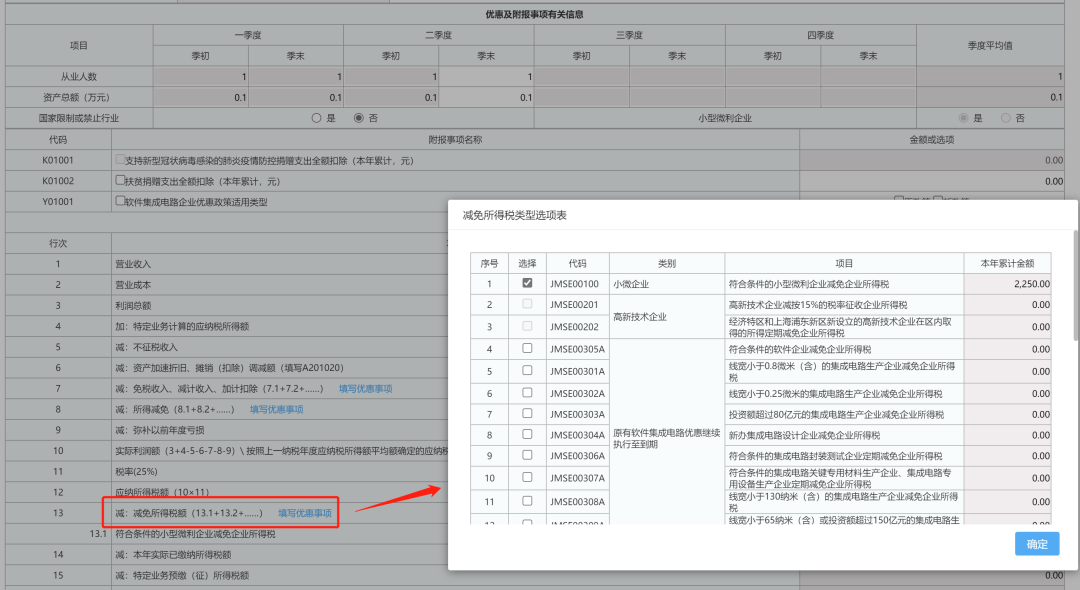
Task: Click row 2 营业成本 label
Action: pos(132,285)
